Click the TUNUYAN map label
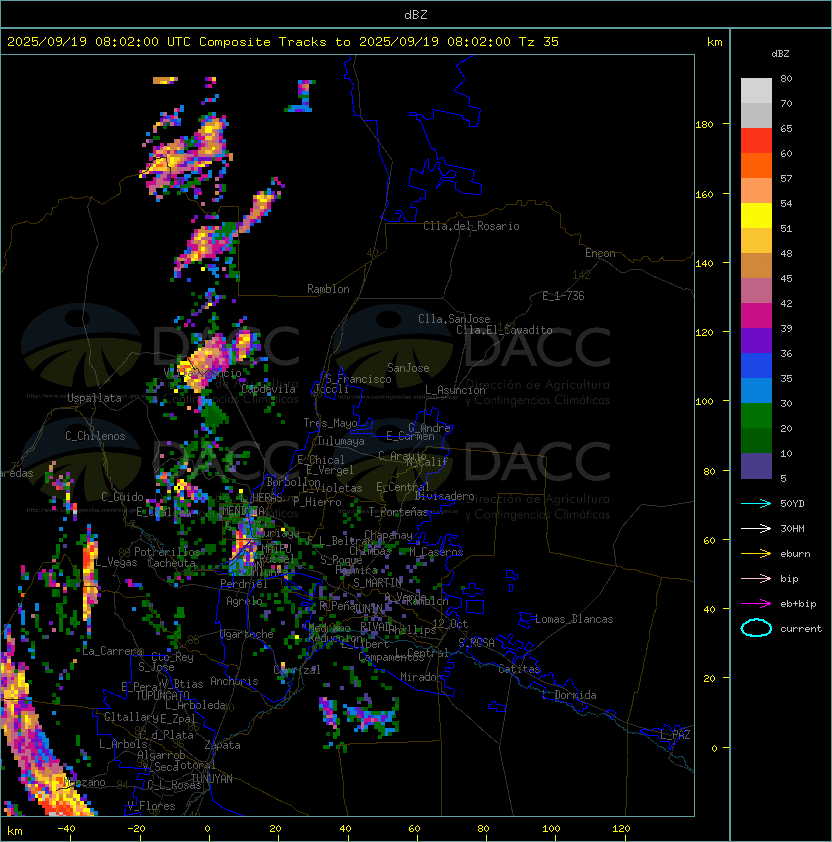The width and height of the screenshot is (832, 842). (212, 779)
